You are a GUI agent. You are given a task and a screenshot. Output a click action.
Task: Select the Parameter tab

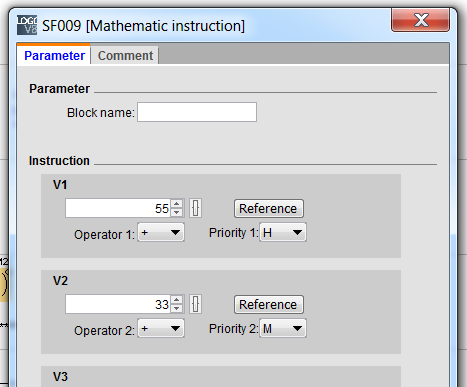click(x=54, y=55)
